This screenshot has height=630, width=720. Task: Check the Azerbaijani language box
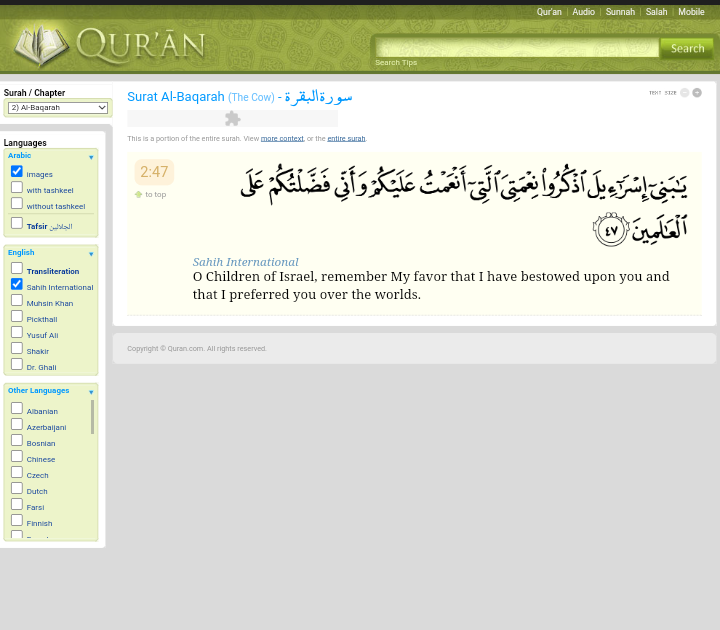pos(17,424)
